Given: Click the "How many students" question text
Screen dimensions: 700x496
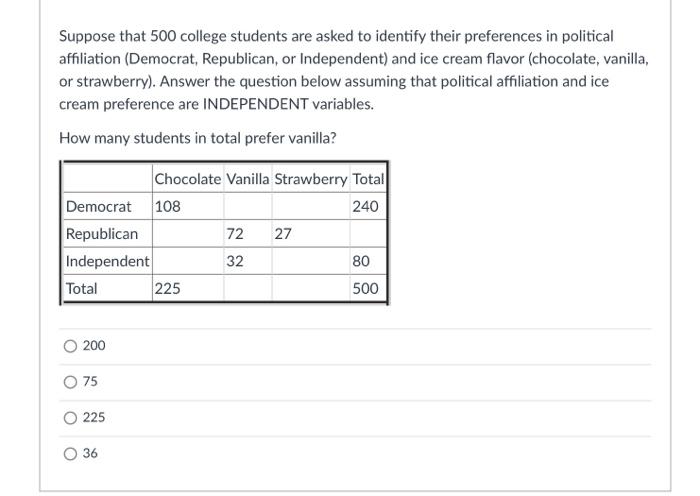Looking at the screenshot, I should tap(198, 138).
